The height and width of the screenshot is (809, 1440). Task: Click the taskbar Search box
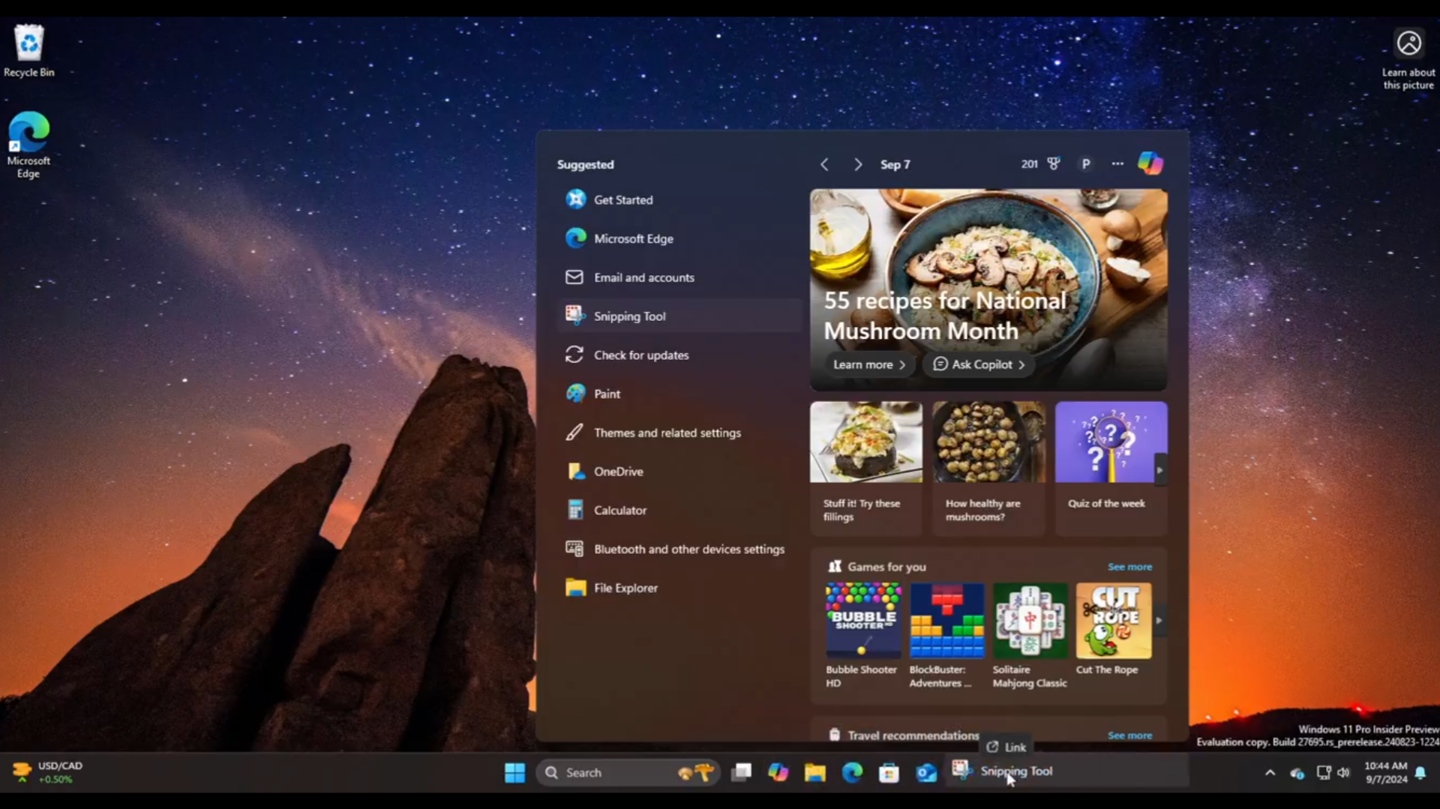click(628, 772)
